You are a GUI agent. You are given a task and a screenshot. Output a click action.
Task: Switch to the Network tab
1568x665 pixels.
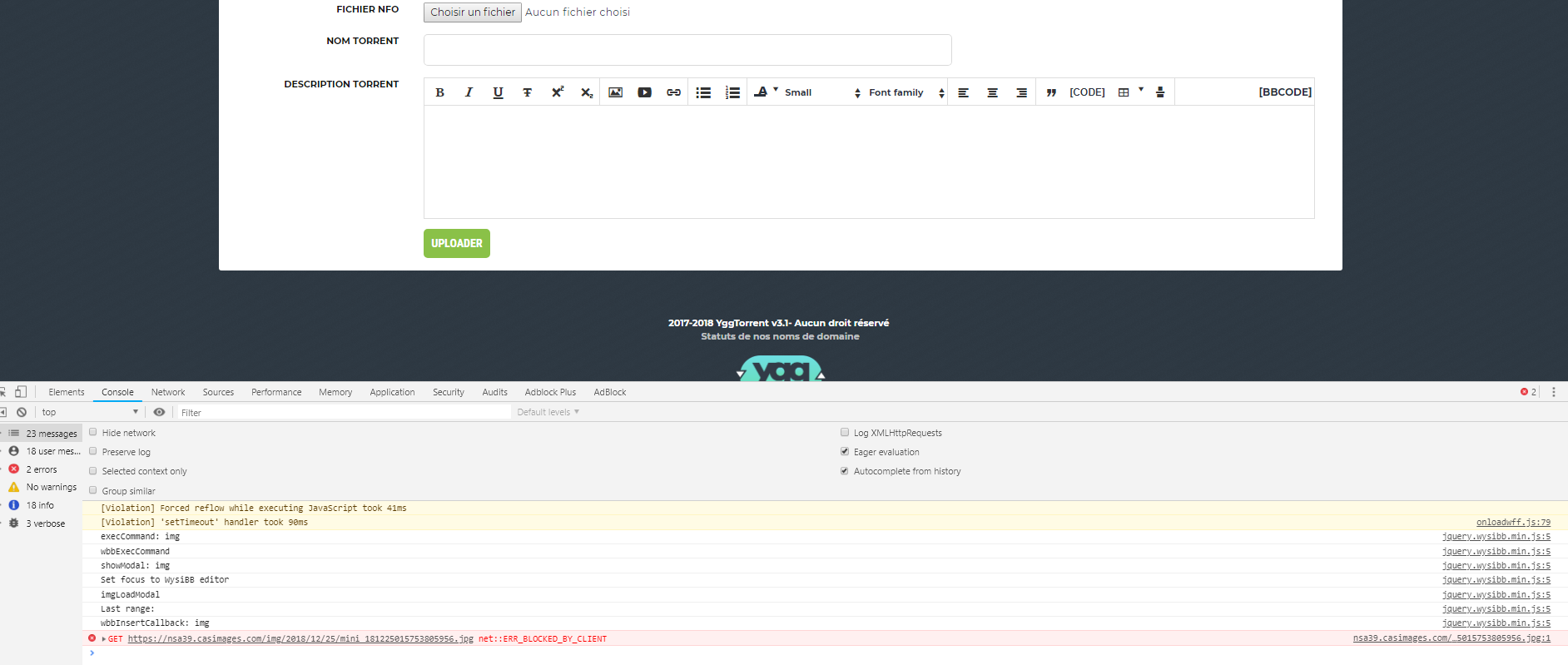[x=168, y=392]
